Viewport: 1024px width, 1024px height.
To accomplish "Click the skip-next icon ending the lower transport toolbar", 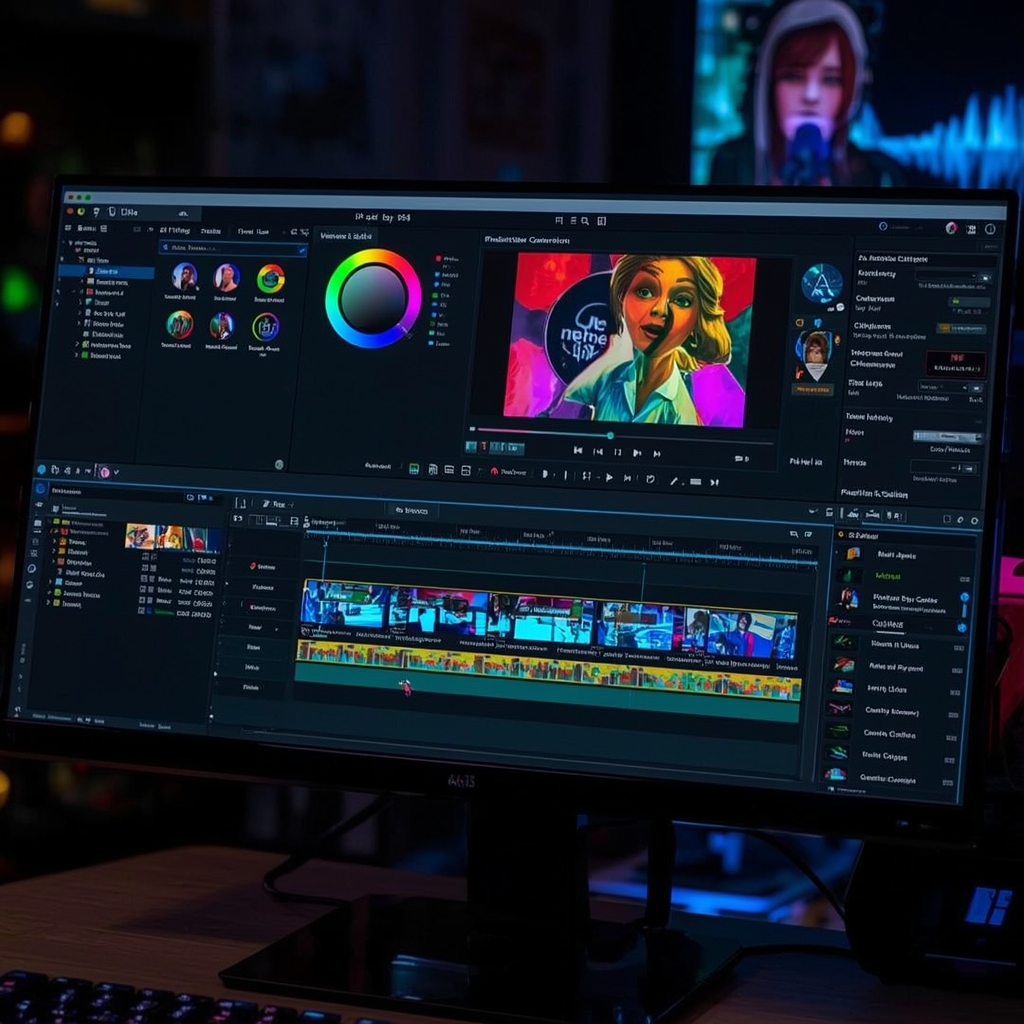I will coord(714,482).
